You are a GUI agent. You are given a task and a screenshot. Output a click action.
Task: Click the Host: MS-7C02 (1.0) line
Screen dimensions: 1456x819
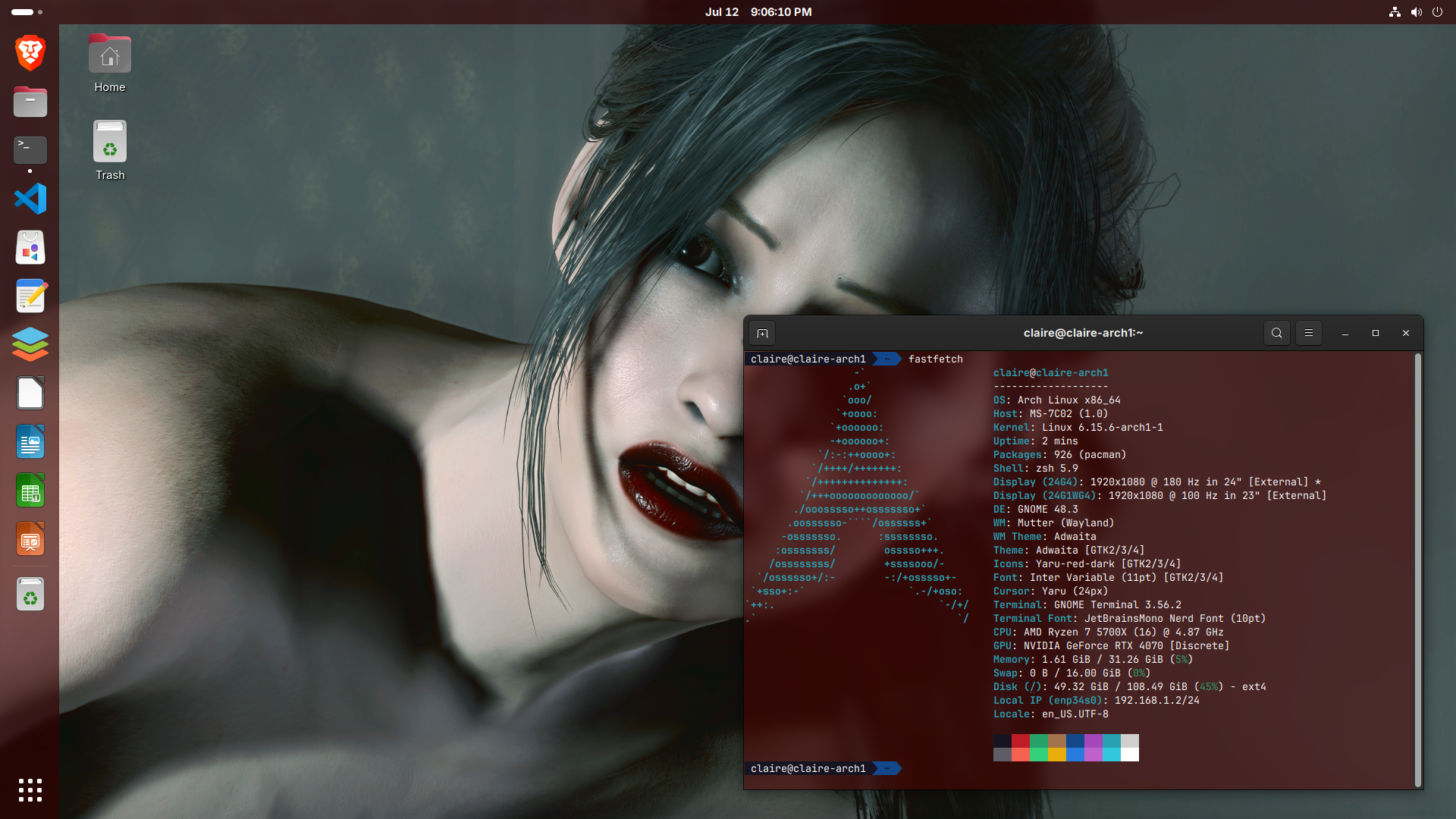[1051, 414]
